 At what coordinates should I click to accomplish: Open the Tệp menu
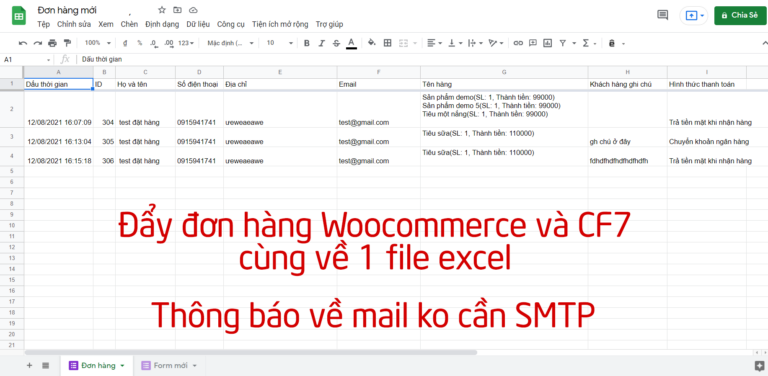point(44,24)
